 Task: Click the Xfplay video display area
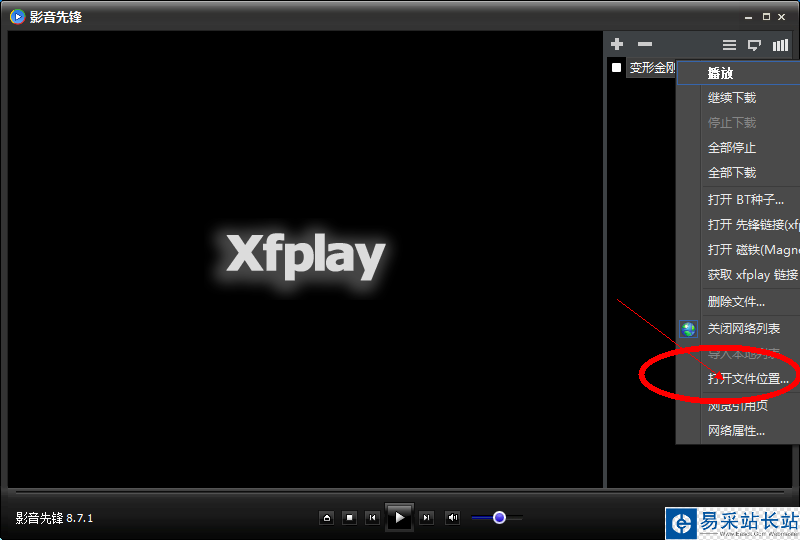pos(305,259)
